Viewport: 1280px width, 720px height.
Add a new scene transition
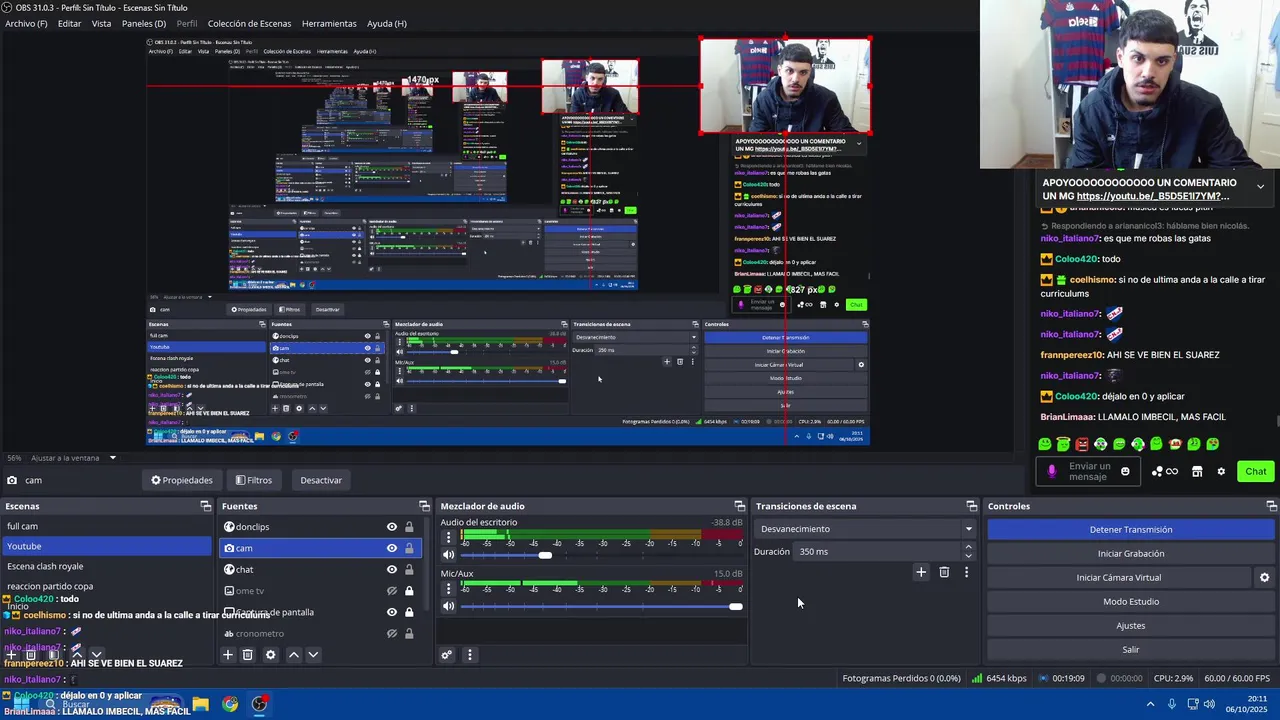[x=921, y=572]
